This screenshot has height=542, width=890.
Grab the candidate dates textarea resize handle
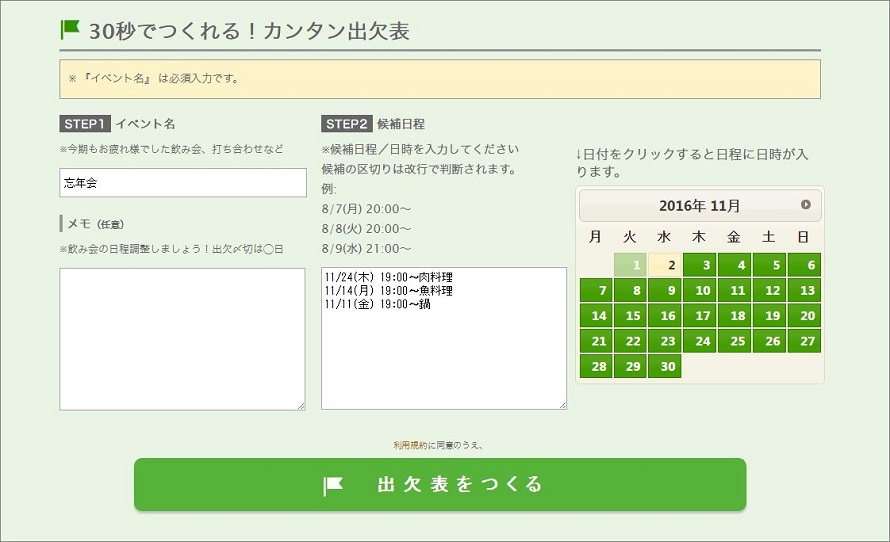(x=562, y=405)
